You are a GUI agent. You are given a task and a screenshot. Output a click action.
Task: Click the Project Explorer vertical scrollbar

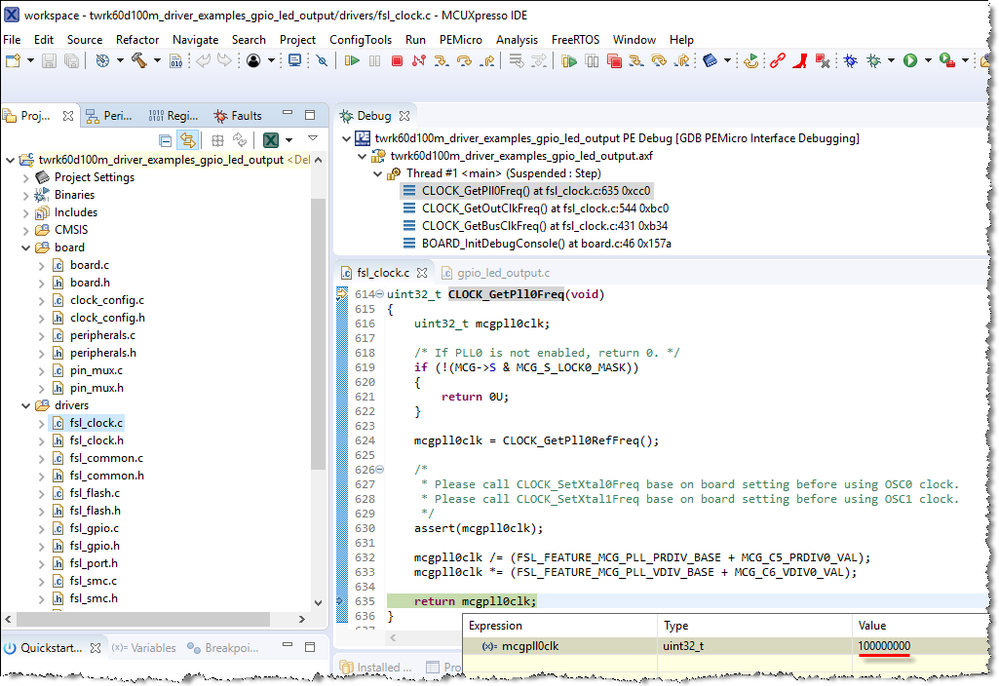pos(318,334)
